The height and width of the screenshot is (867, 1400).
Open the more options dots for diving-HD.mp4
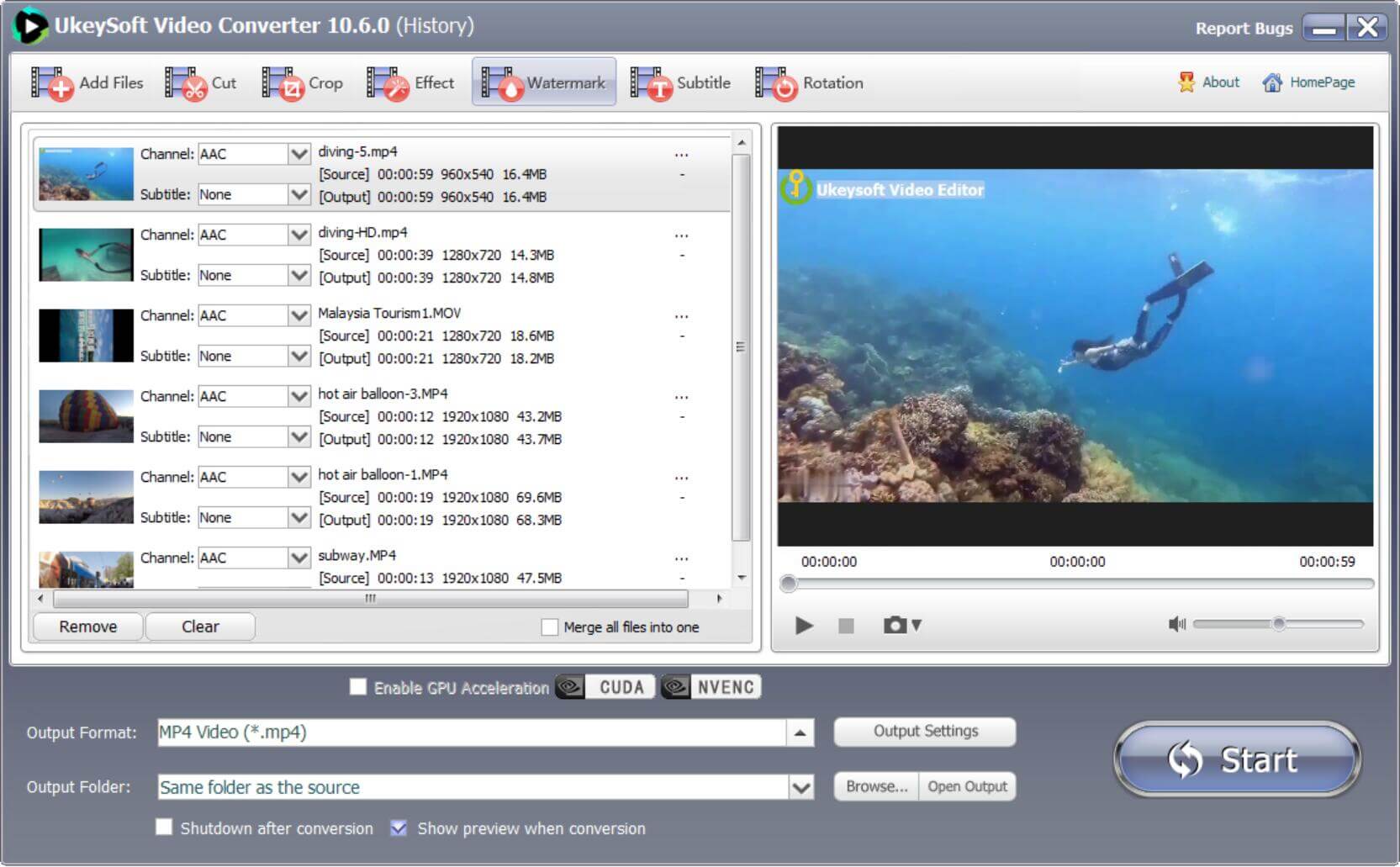pyautogui.click(x=681, y=235)
